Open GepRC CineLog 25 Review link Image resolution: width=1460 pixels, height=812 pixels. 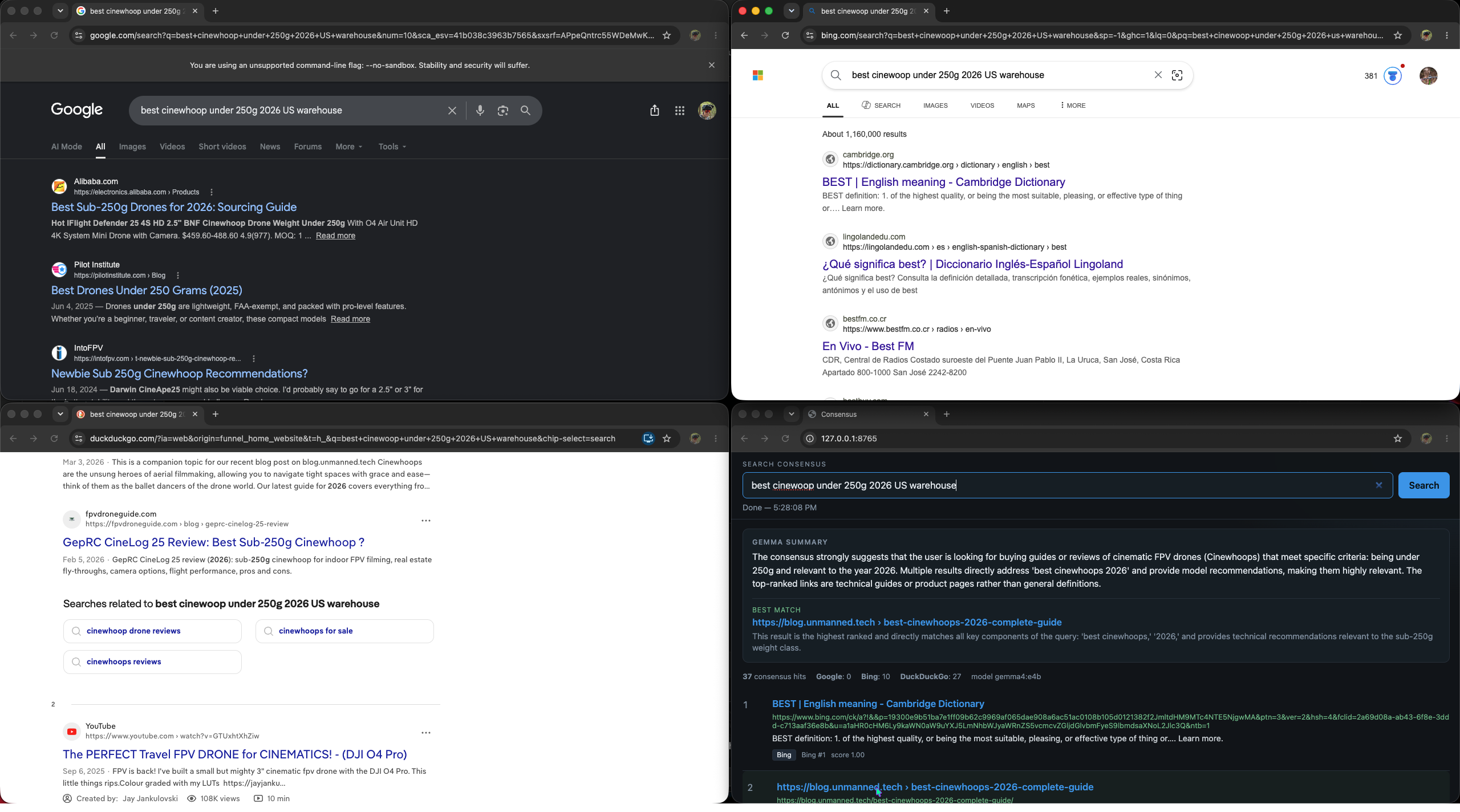click(x=213, y=542)
